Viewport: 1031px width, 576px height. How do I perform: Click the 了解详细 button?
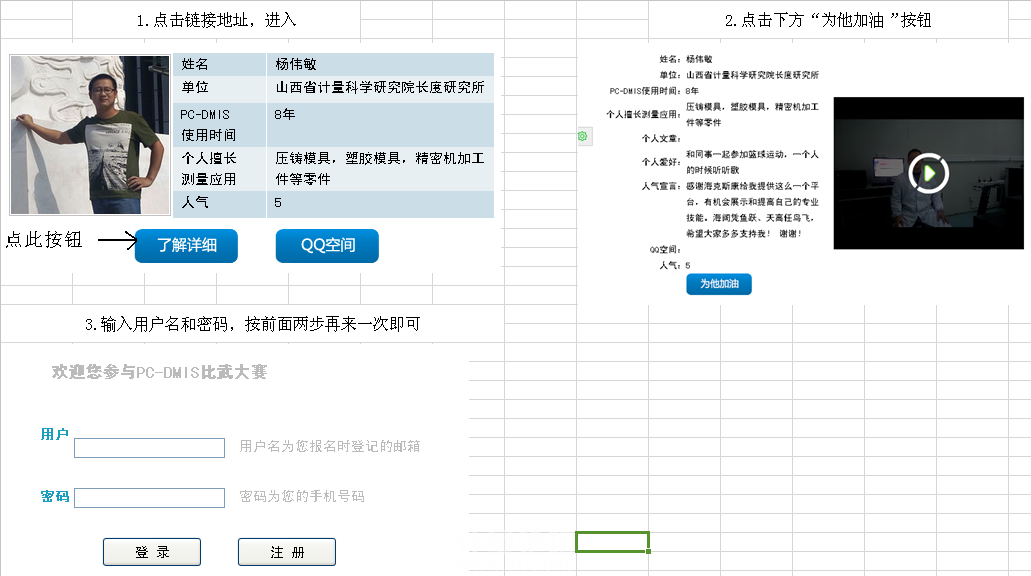pos(186,245)
